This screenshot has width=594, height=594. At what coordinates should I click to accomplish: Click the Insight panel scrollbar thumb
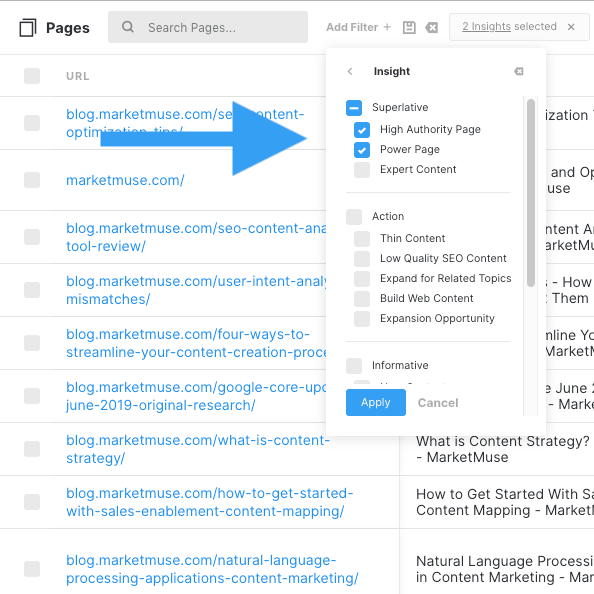pos(531,192)
